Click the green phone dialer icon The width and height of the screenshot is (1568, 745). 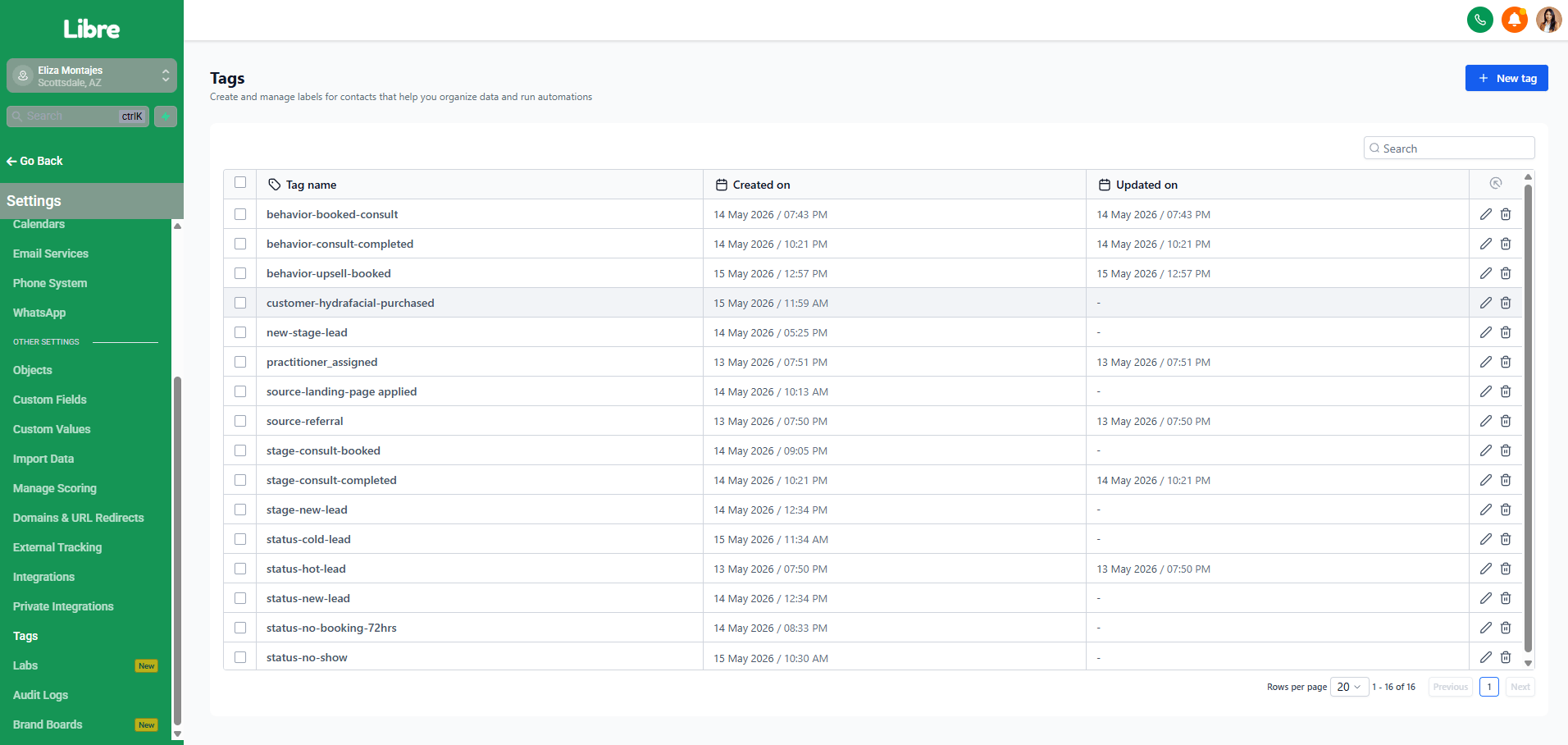pos(1480,20)
